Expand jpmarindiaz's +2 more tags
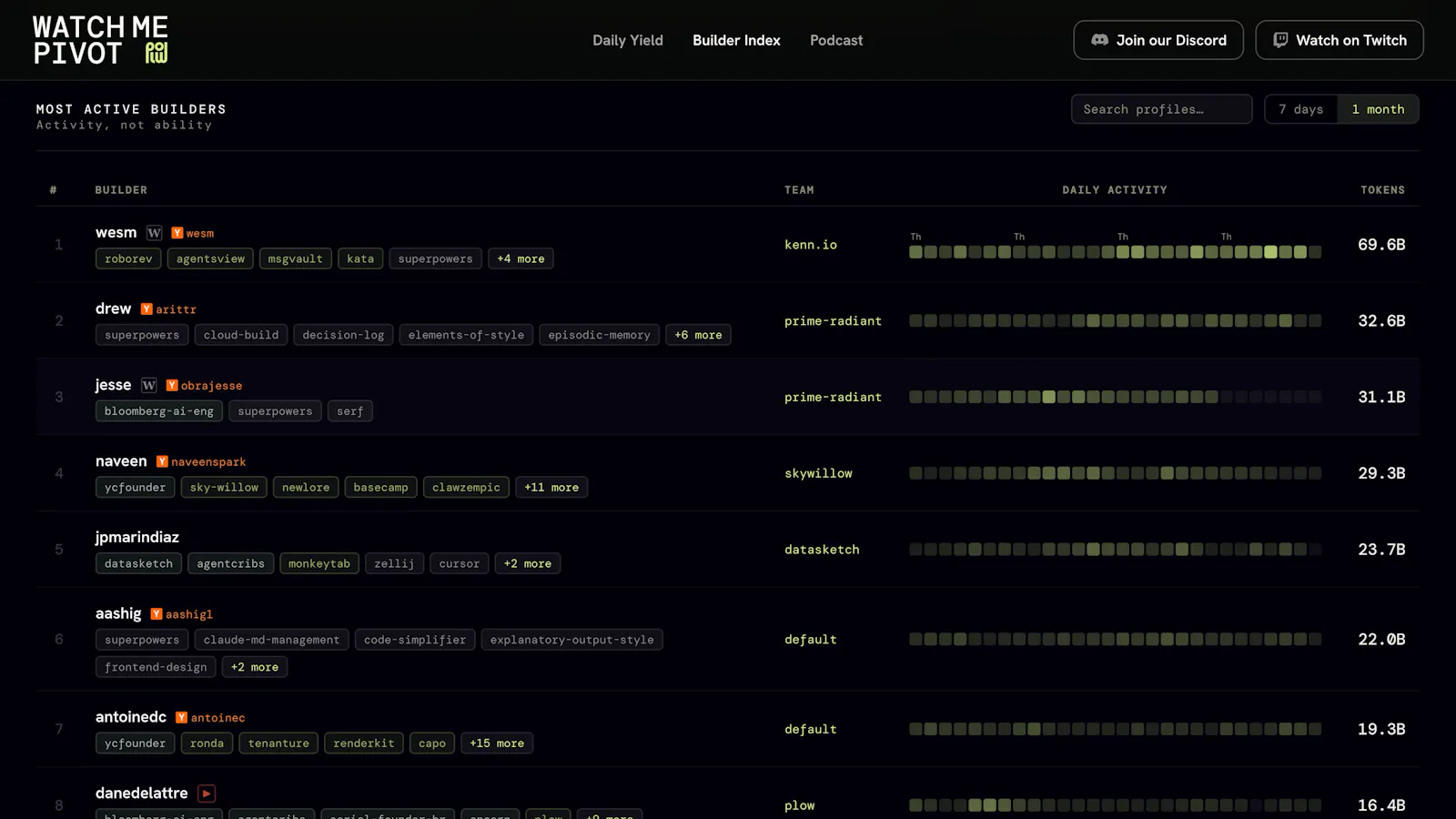This screenshot has height=819, width=1456. click(x=528, y=564)
